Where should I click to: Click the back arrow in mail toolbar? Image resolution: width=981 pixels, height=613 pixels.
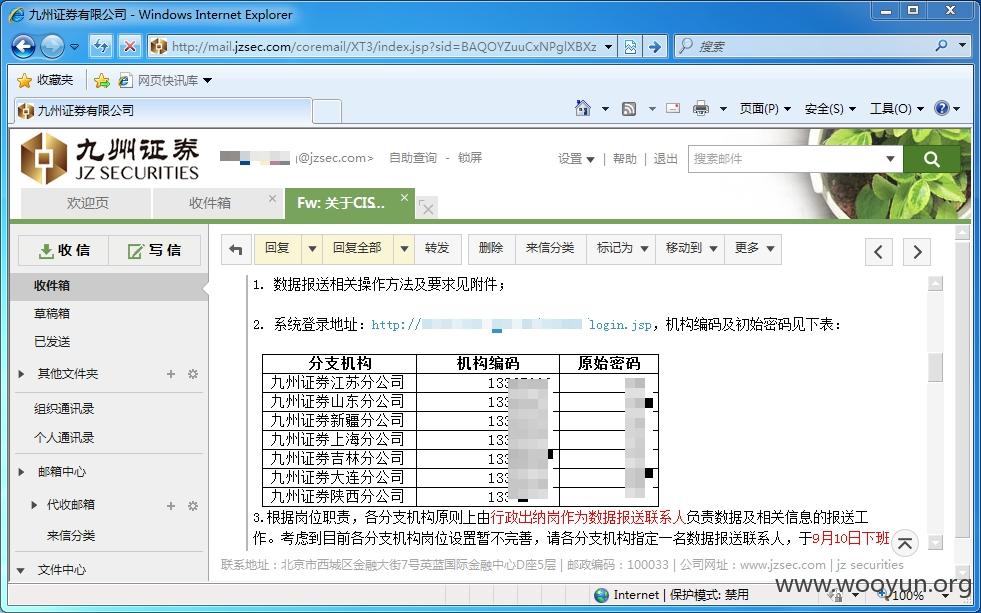[x=236, y=250]
